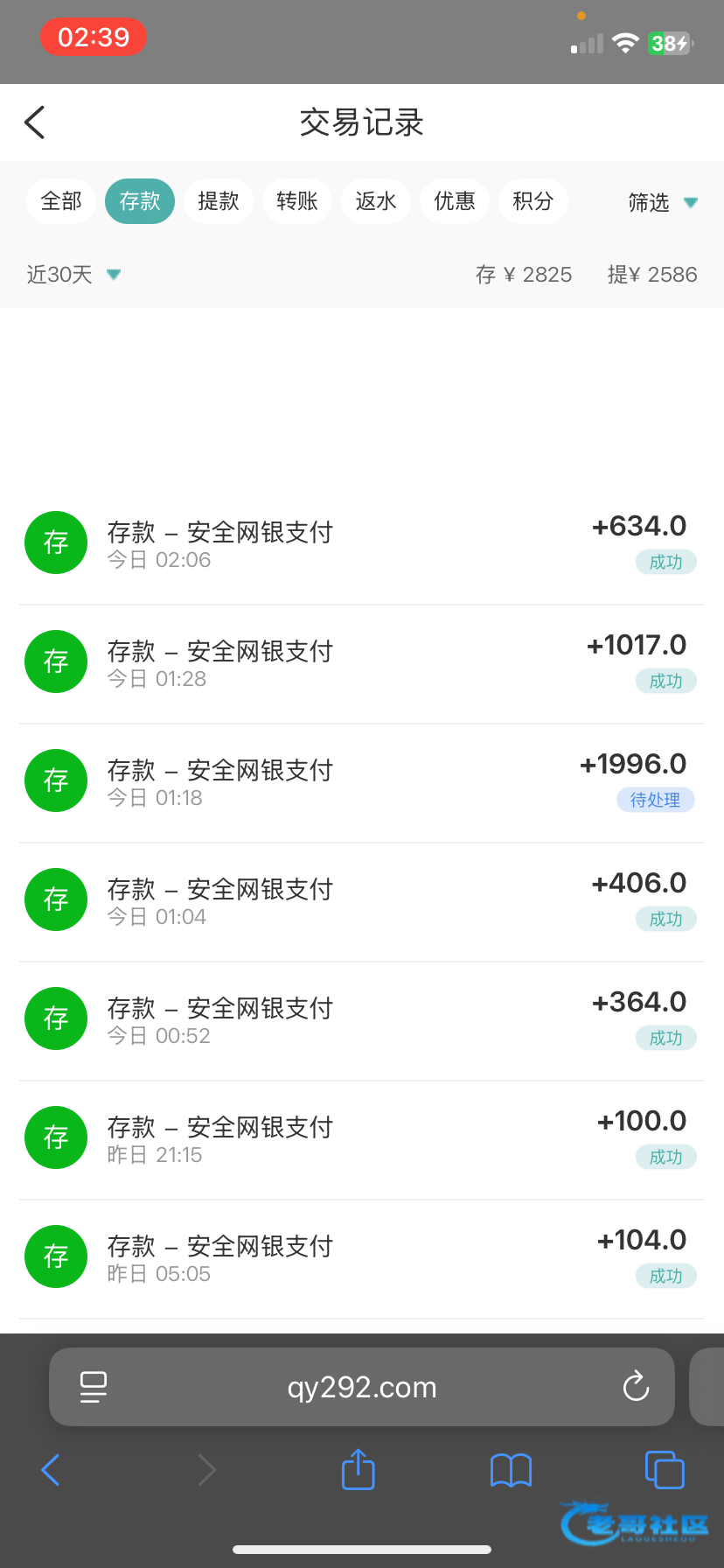Image resolution: width=724 pixels, height=1568 pixels.
Task: Open the 返水 tab
Action: pyautogui.click(x=376, y=201)
